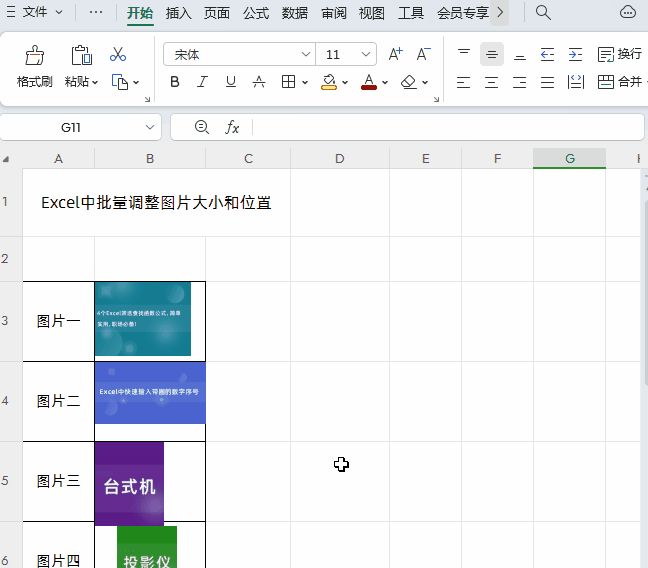Screen dimensions: 648x568
Task: Decrease indent icon
Action: pos(547,54)
